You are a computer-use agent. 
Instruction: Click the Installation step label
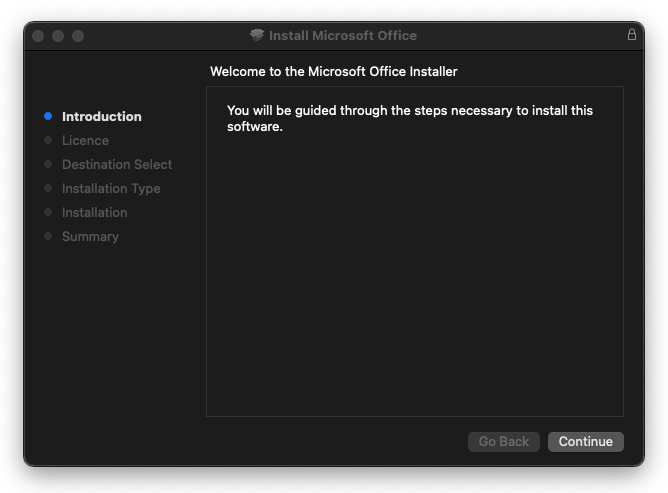(x=95, y=213)
